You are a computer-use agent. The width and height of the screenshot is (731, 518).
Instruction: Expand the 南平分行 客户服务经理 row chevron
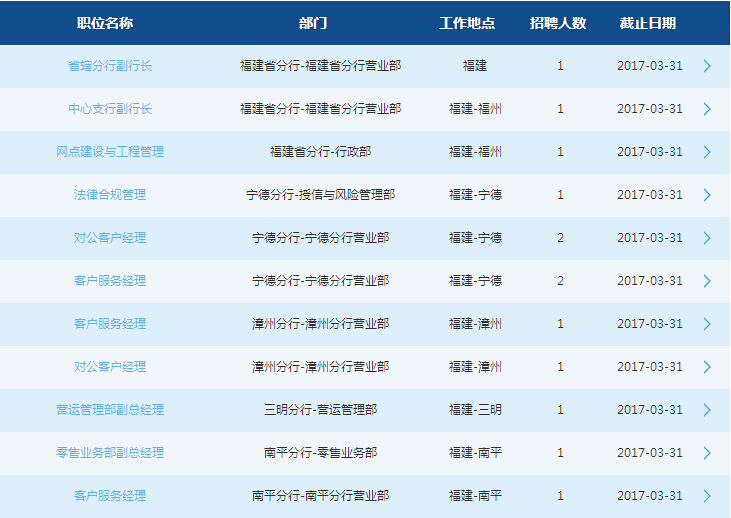pos(707,496)
